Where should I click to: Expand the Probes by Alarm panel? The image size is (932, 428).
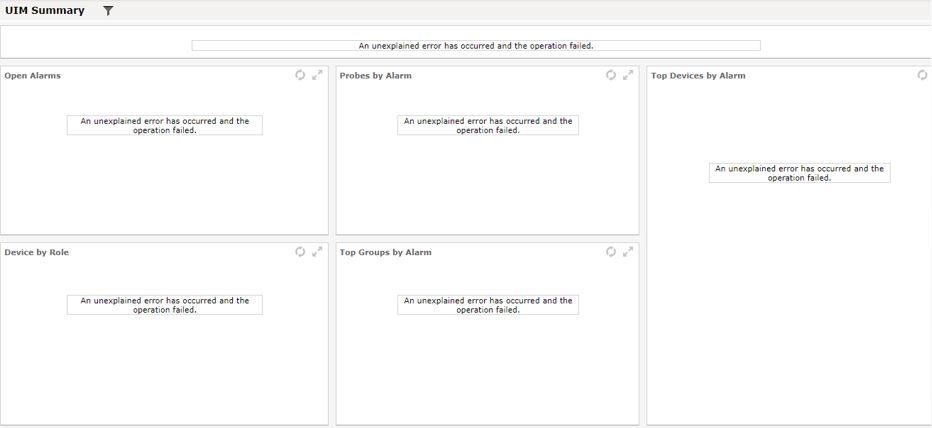628,75
